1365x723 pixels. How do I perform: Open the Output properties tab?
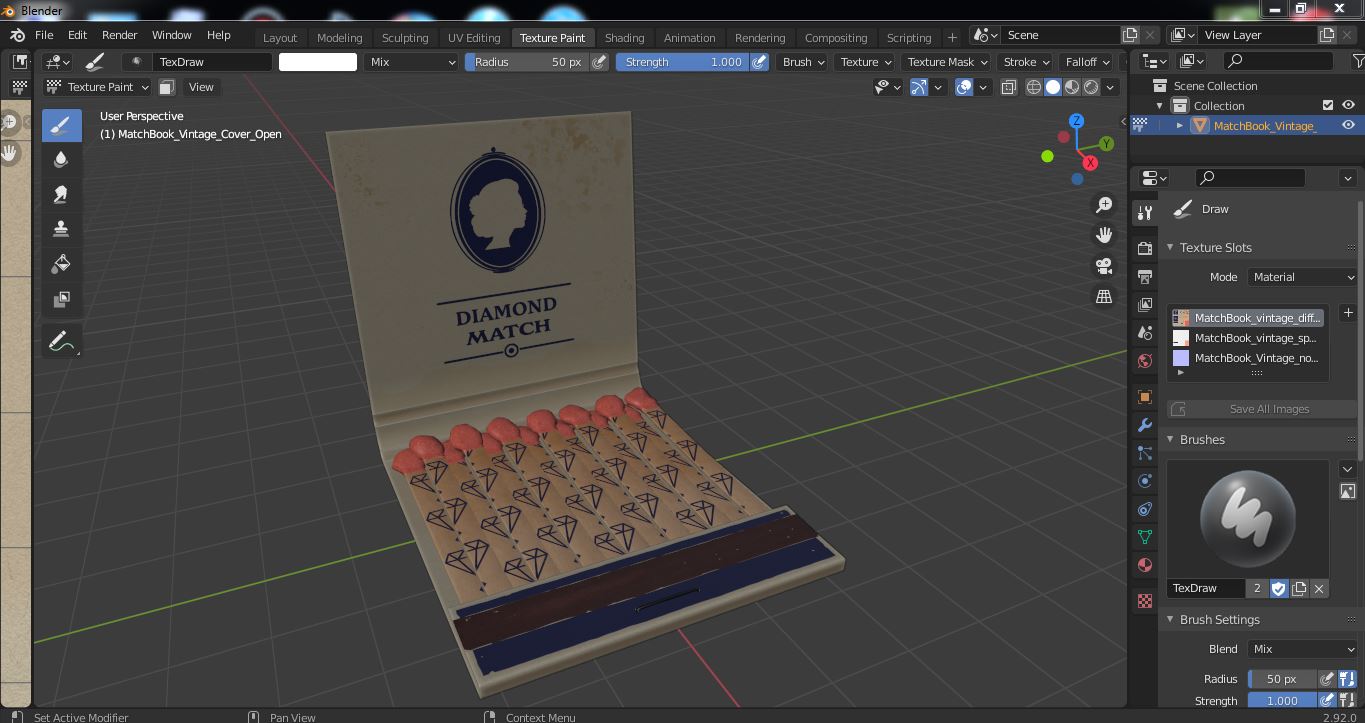point(1145,276)
